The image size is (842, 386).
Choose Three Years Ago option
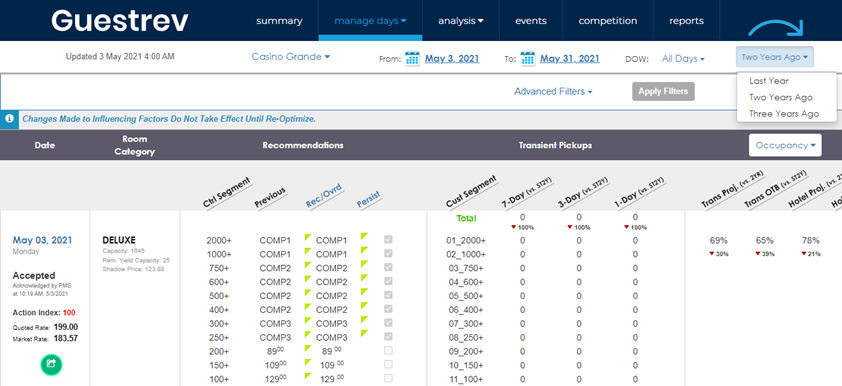point(784,114)
